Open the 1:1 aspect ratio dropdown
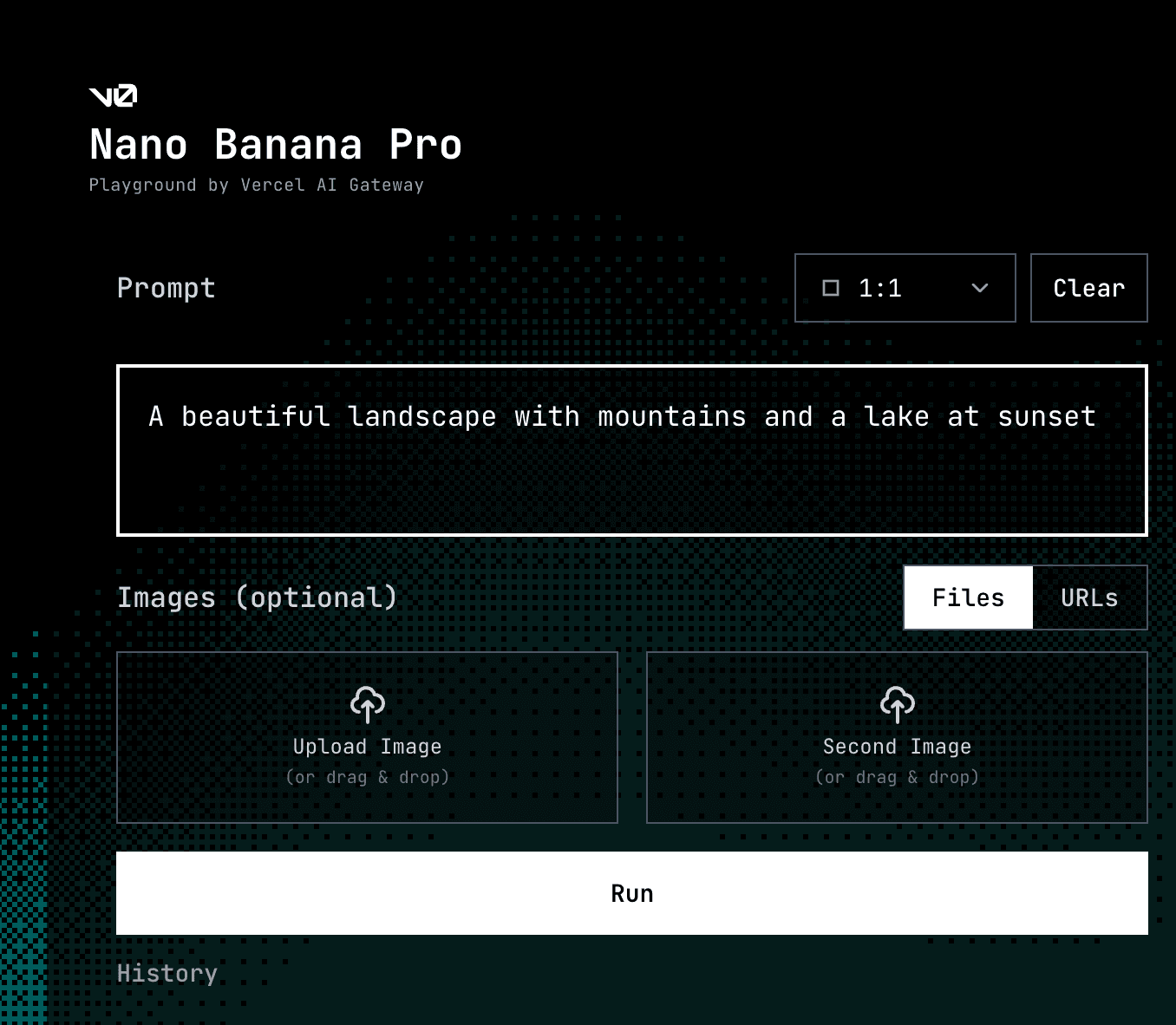Screen dimensions: 1176x1025 point(905,288)
